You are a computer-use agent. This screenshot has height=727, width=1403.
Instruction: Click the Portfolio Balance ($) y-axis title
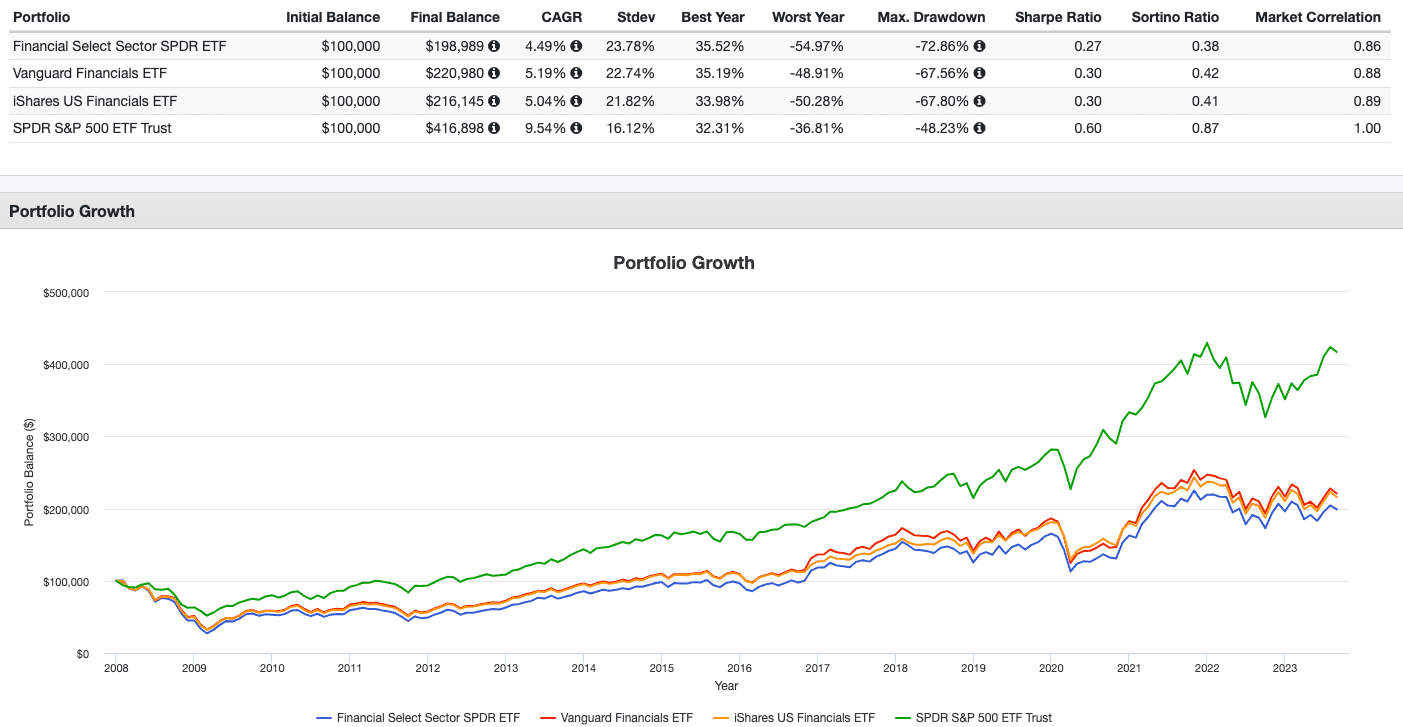pyautogui.click(x=31, y=473)
